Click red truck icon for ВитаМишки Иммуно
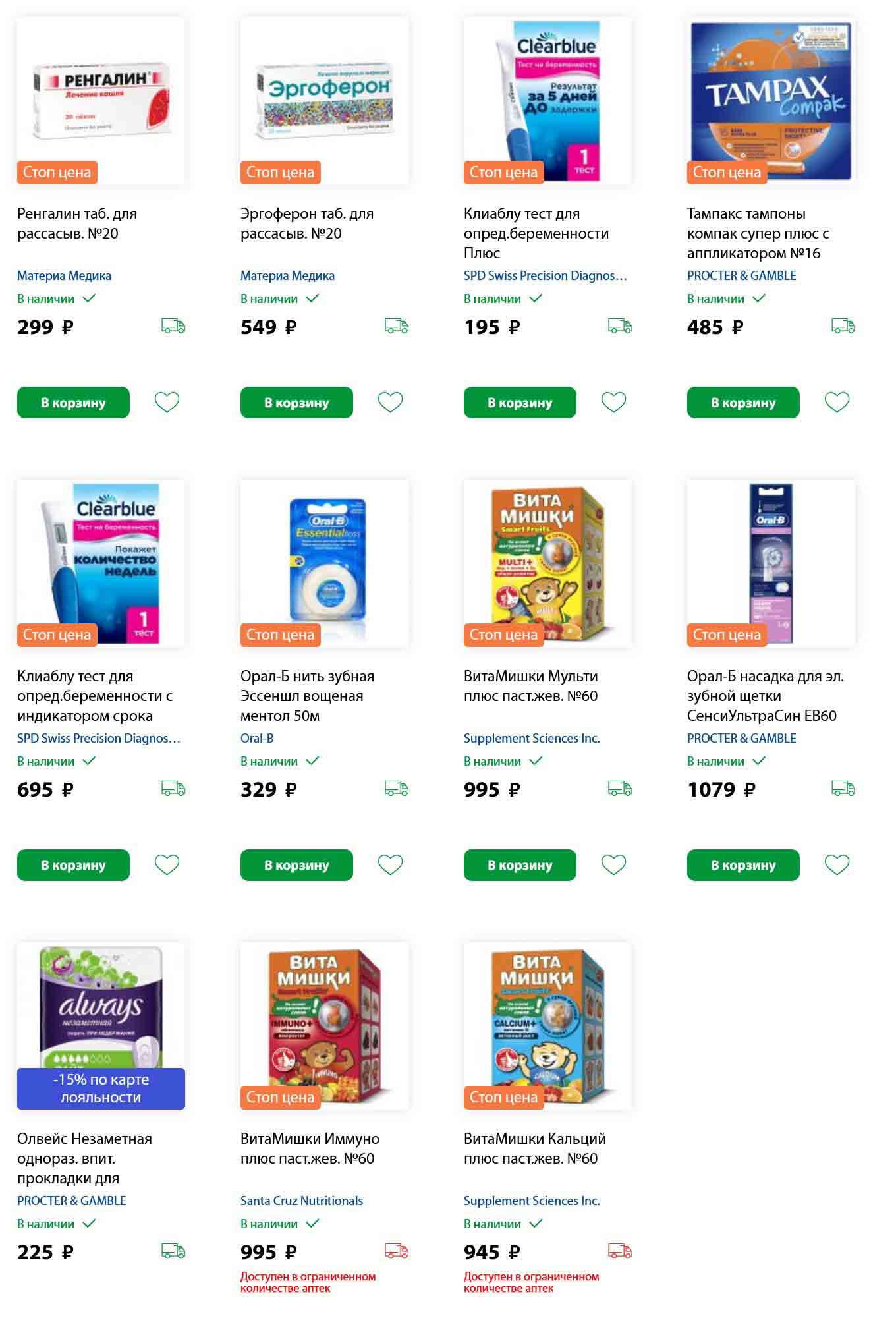896x1329 pixels. coord(396,1251)
